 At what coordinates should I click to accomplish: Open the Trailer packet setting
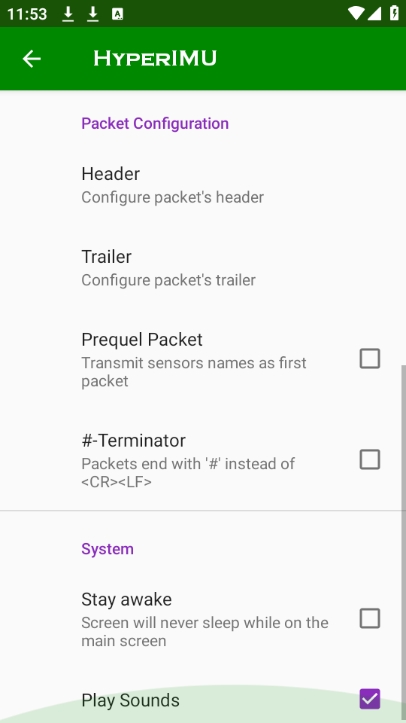pos(203,268)
